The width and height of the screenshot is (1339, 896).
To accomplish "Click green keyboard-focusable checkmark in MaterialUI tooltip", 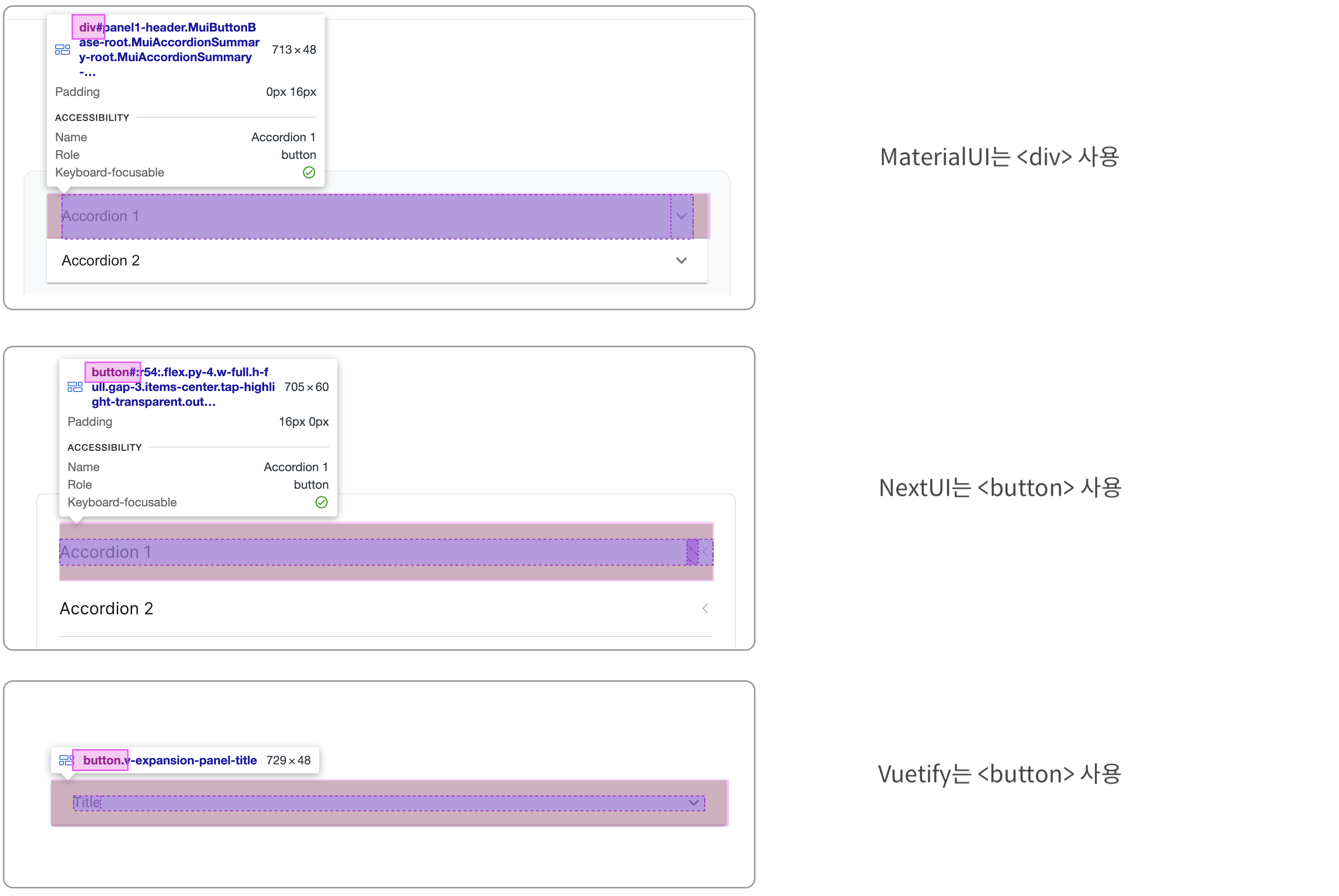I will point(309,172).
